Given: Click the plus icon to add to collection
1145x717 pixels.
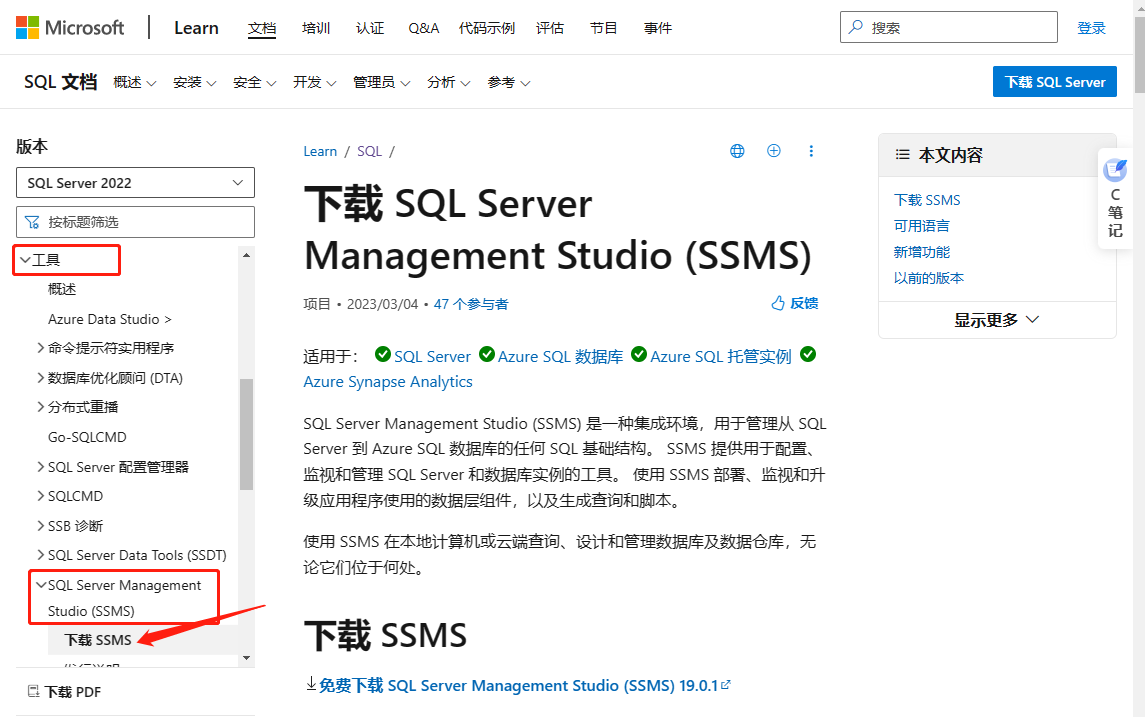Looking at the screenshot, I should click(773, 150).
